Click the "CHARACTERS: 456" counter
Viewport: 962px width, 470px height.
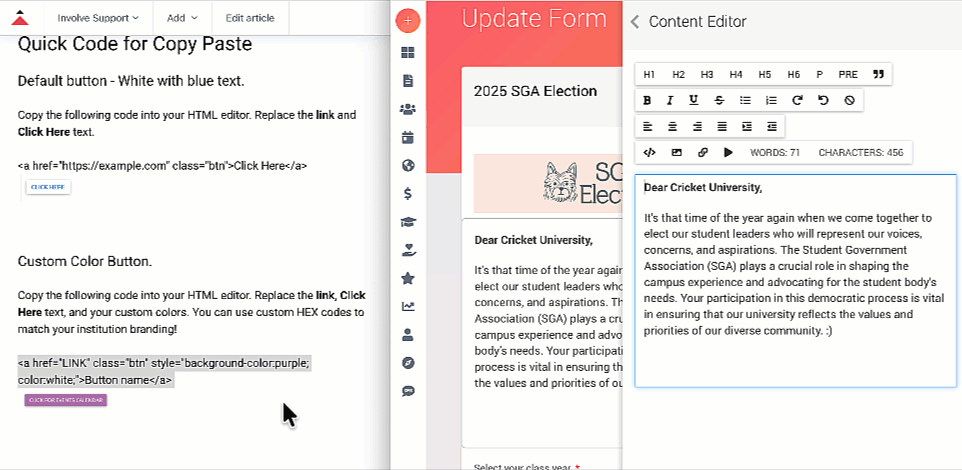tap(861, 153)
